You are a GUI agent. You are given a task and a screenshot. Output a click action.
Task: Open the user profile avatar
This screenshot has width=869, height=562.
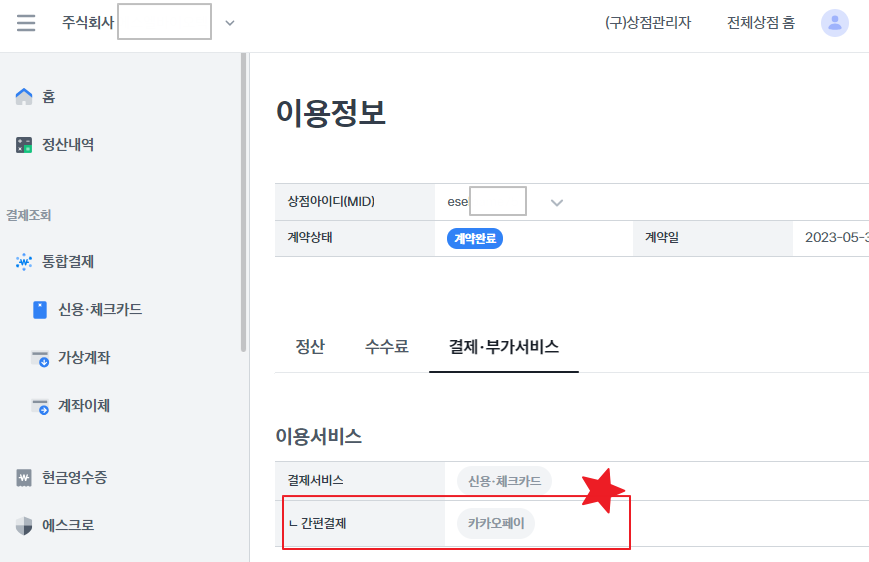click(835, 23)
